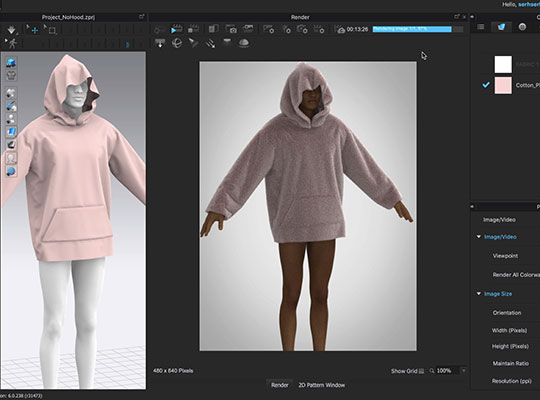Open the zoom percentage dropdown arrow
Image resolution: width=540 pixels, height=400 pixels.
pos(464,371)
